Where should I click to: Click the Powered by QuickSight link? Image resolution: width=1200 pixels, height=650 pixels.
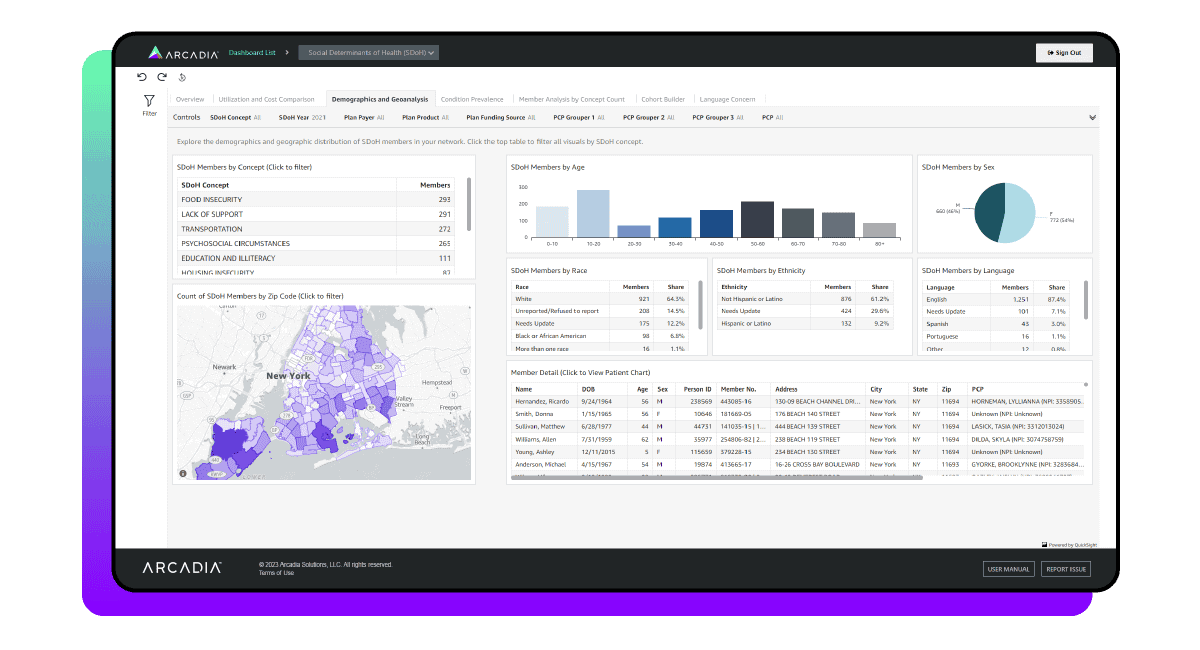[x=1067, y=545]
